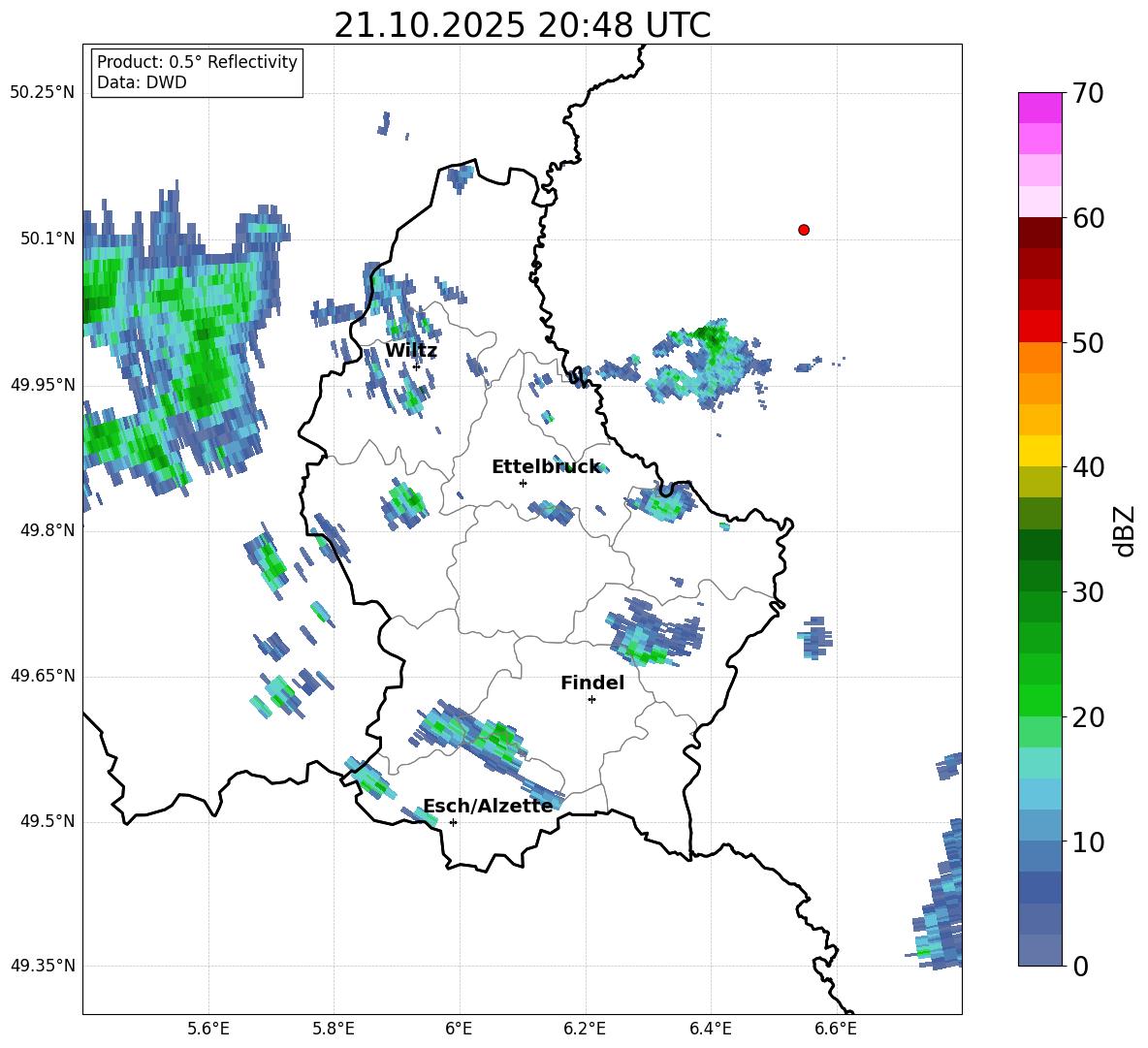This screenshot has width=1148, height=1048.
Task: Click the Ettelbruck station cross marker
Action: pos(523,483)
